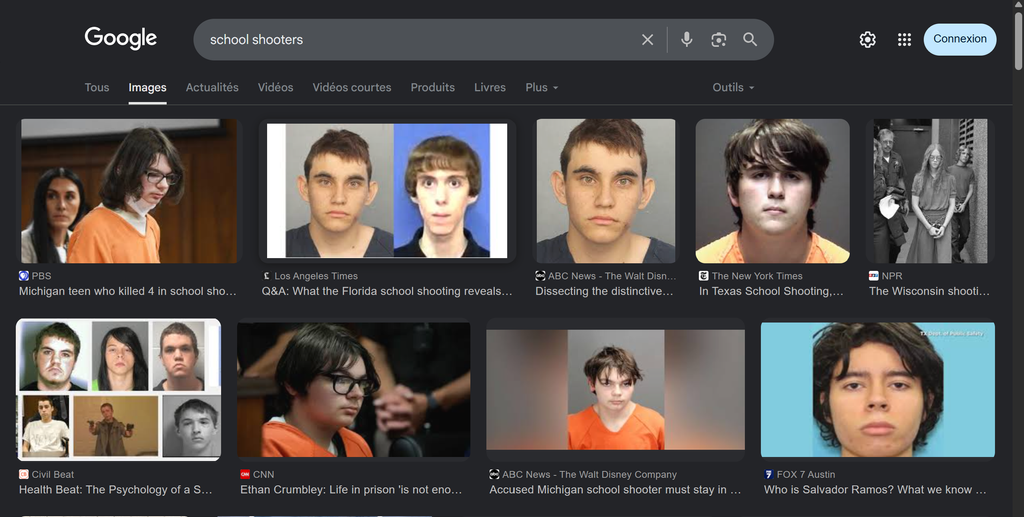
Task: Open the Outils dropdown
Action: (733, 88)
